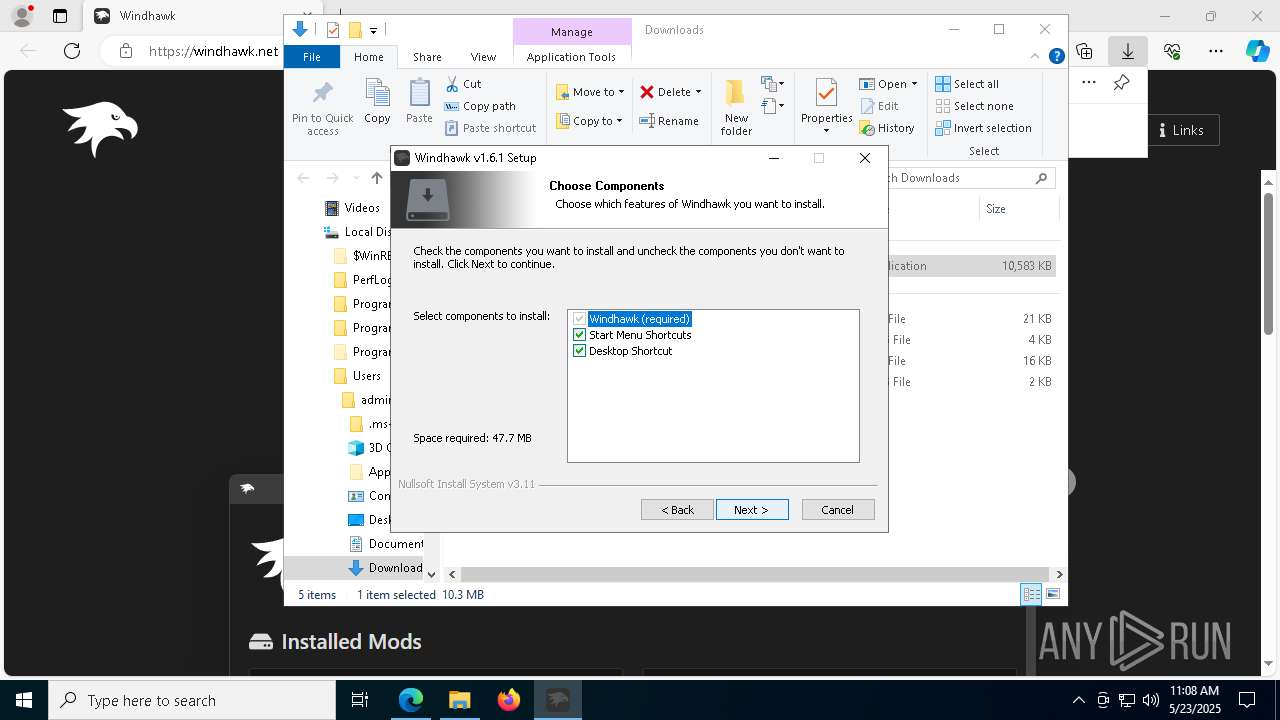The width and height of the screenshot is (1280, 720).
Task: Open the Open button dropdown arrow
Action: 914,84
